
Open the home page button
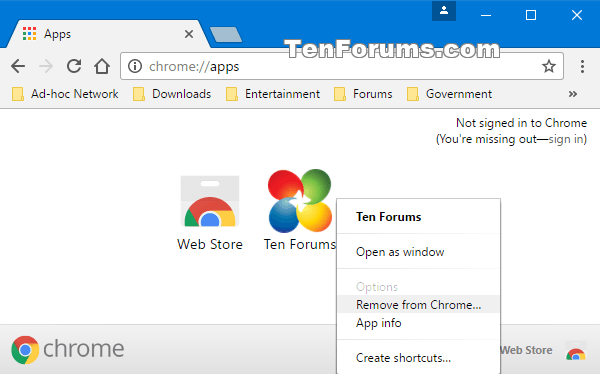102,66
